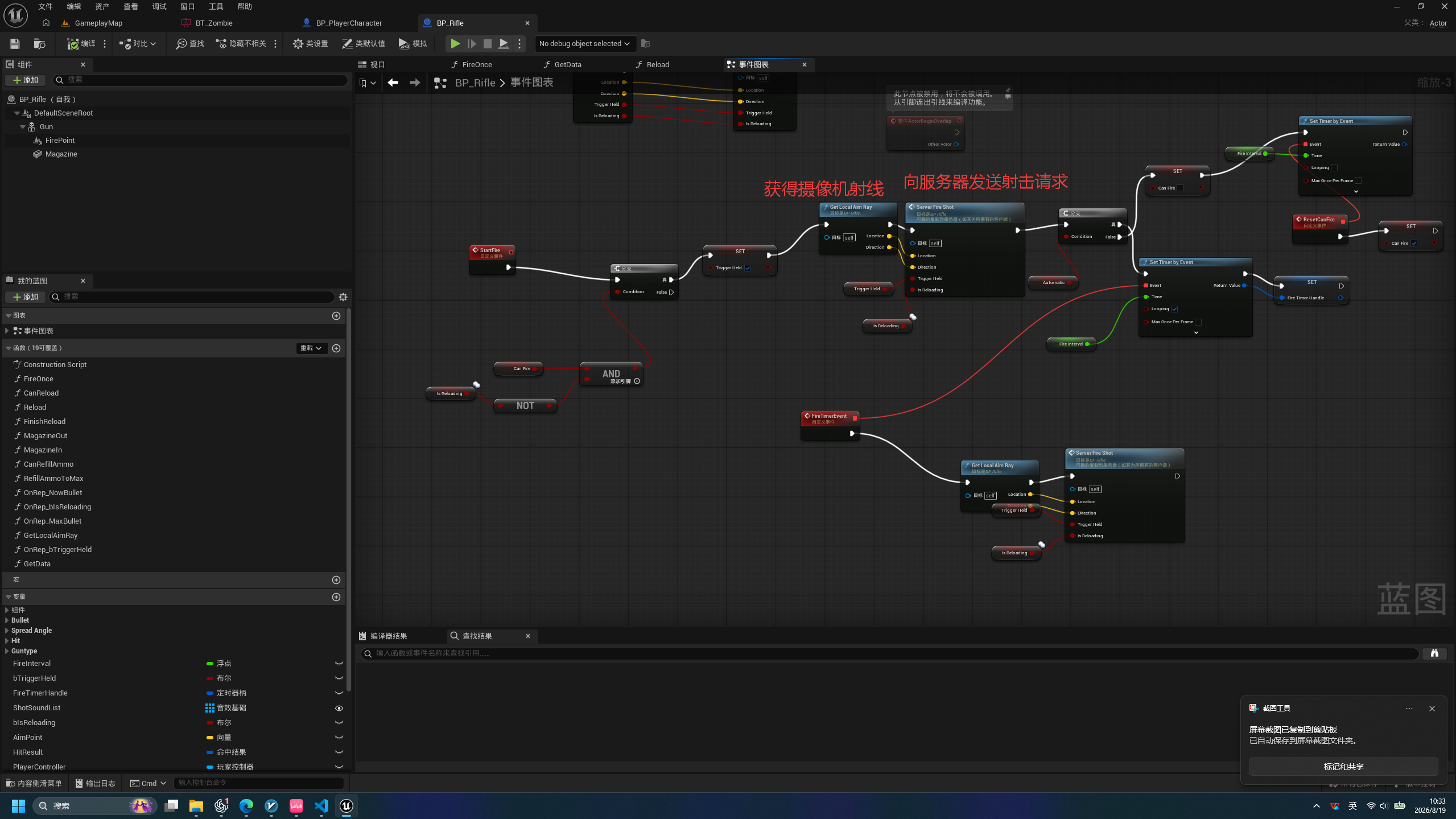
Task: Switch to the BT_Zombie tab
Action: (x=214, y=23)
